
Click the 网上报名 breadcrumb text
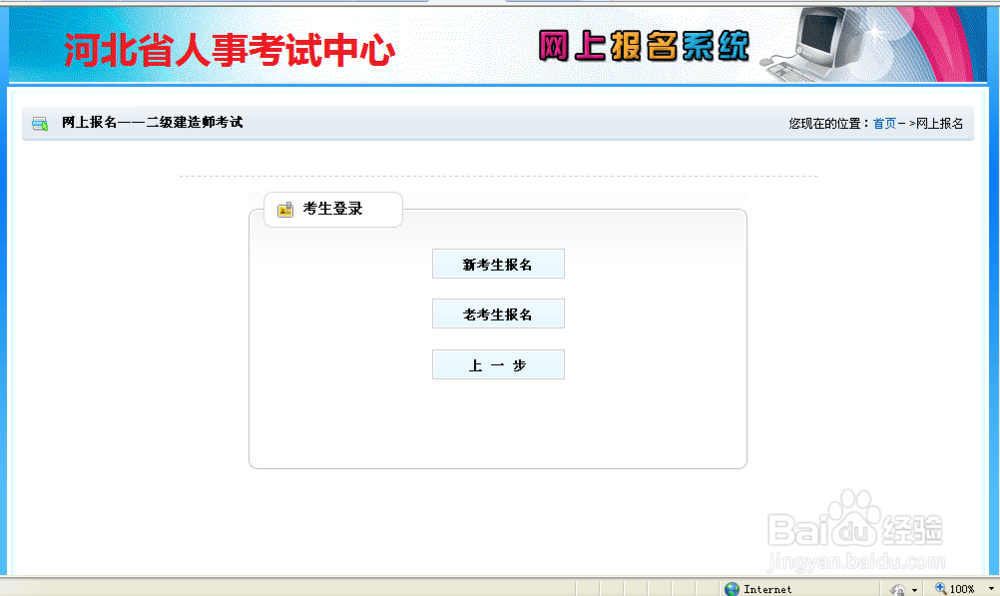[x=939, y=124]
